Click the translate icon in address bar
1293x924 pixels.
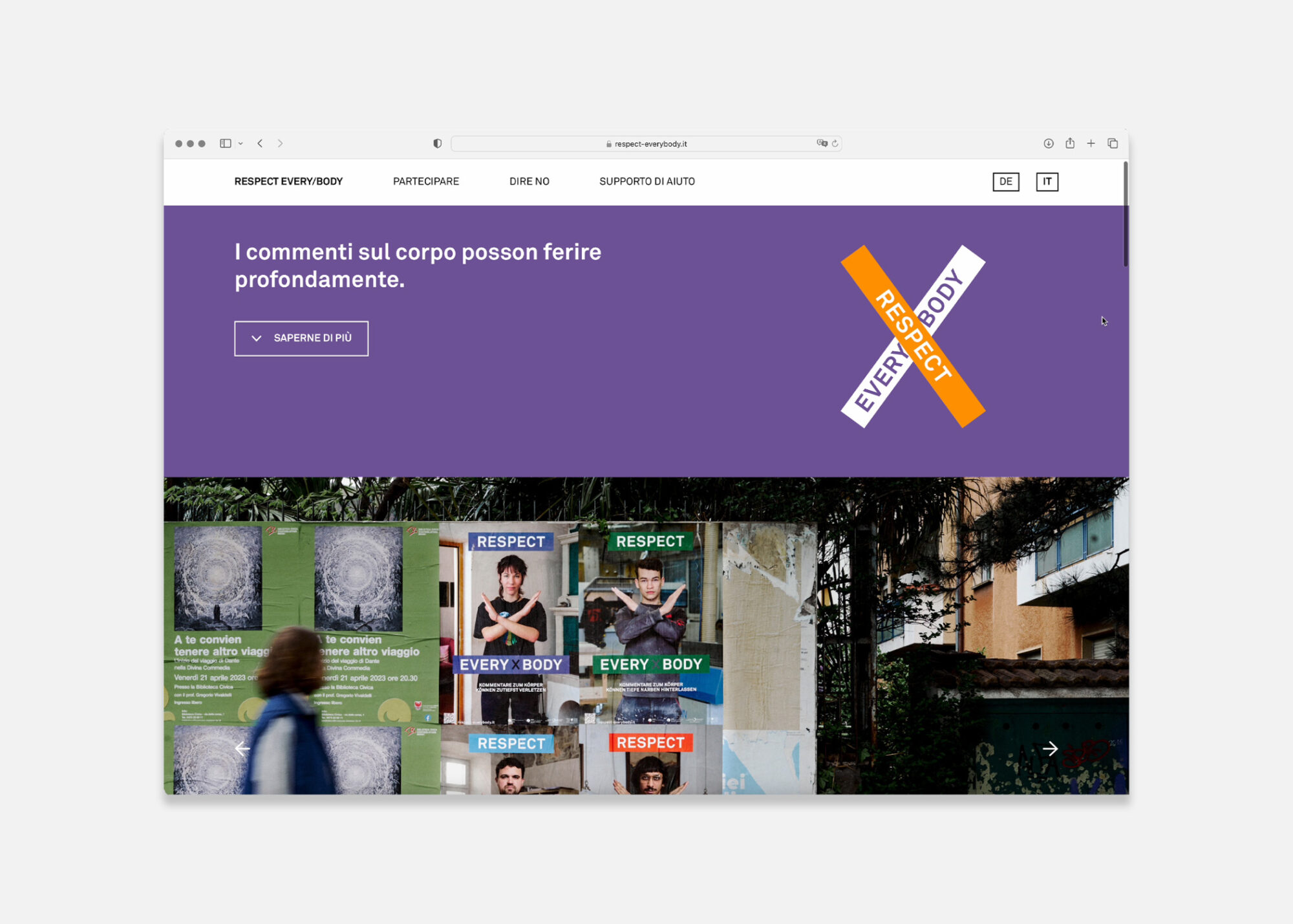822,144
